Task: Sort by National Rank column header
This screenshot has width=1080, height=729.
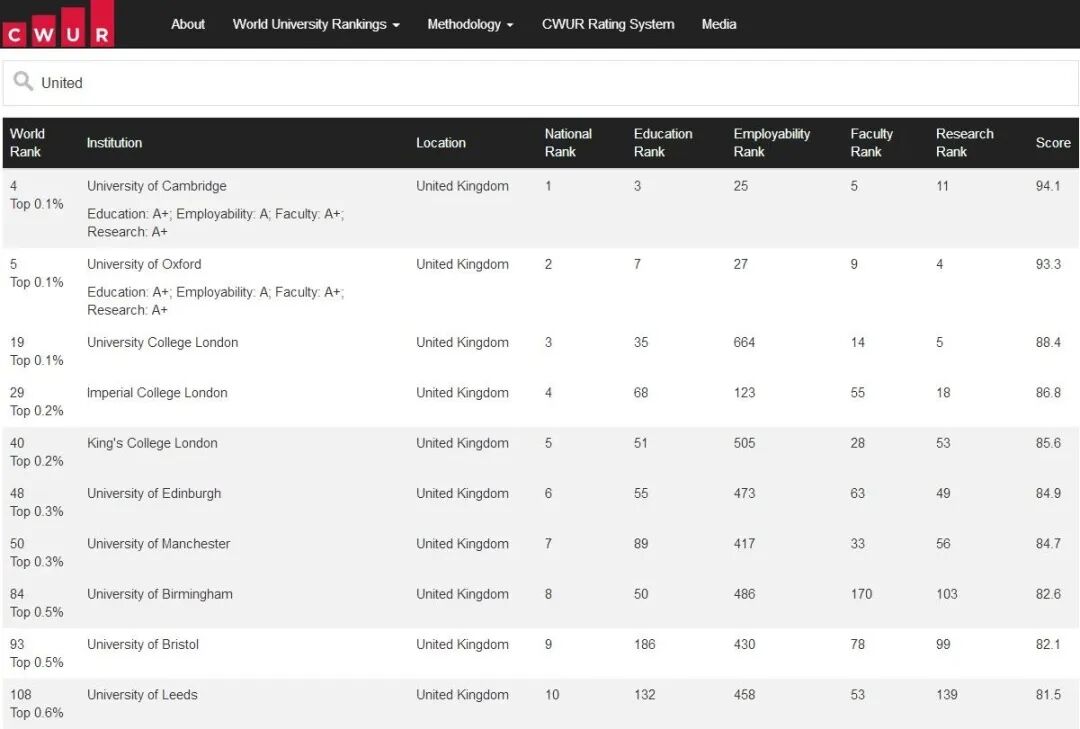Action: pyautogui.click(x=568, y=143)
